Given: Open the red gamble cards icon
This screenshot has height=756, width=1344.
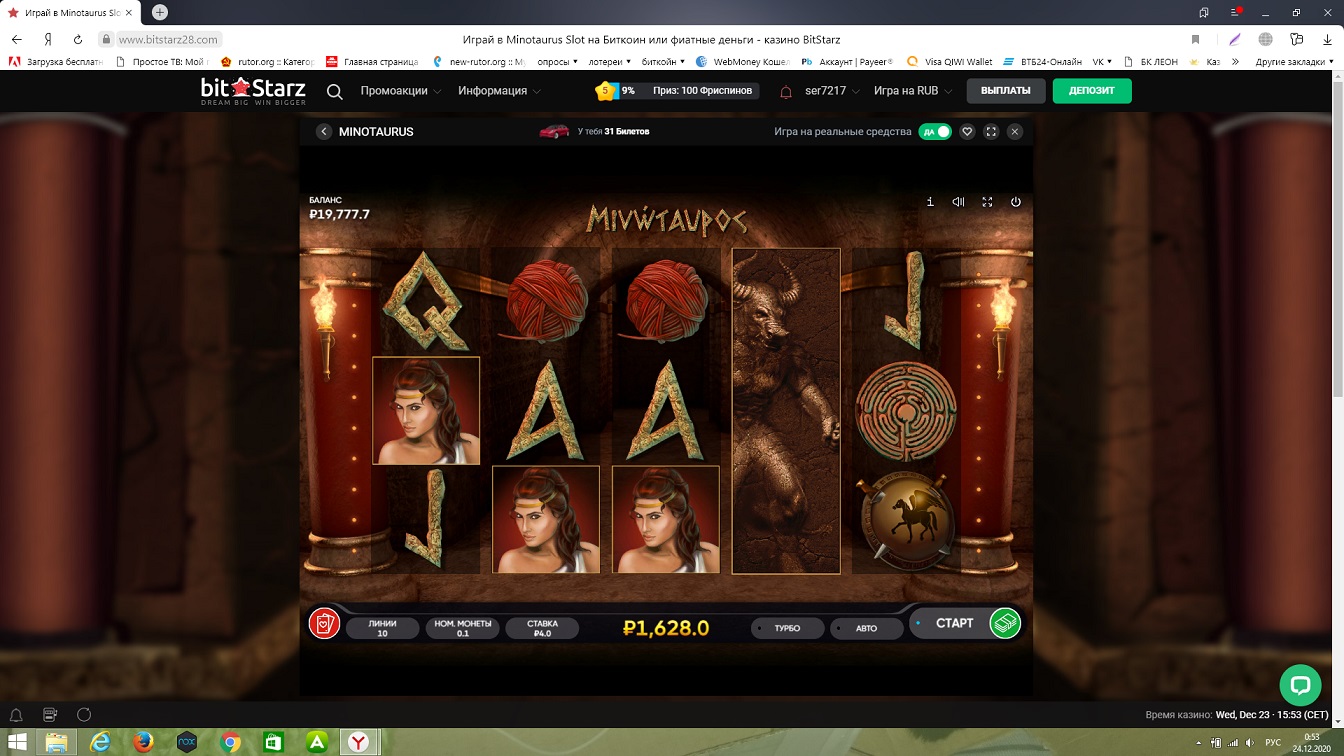Looking at the screenshot, I should pyautogui.click(x=324, y=624).
